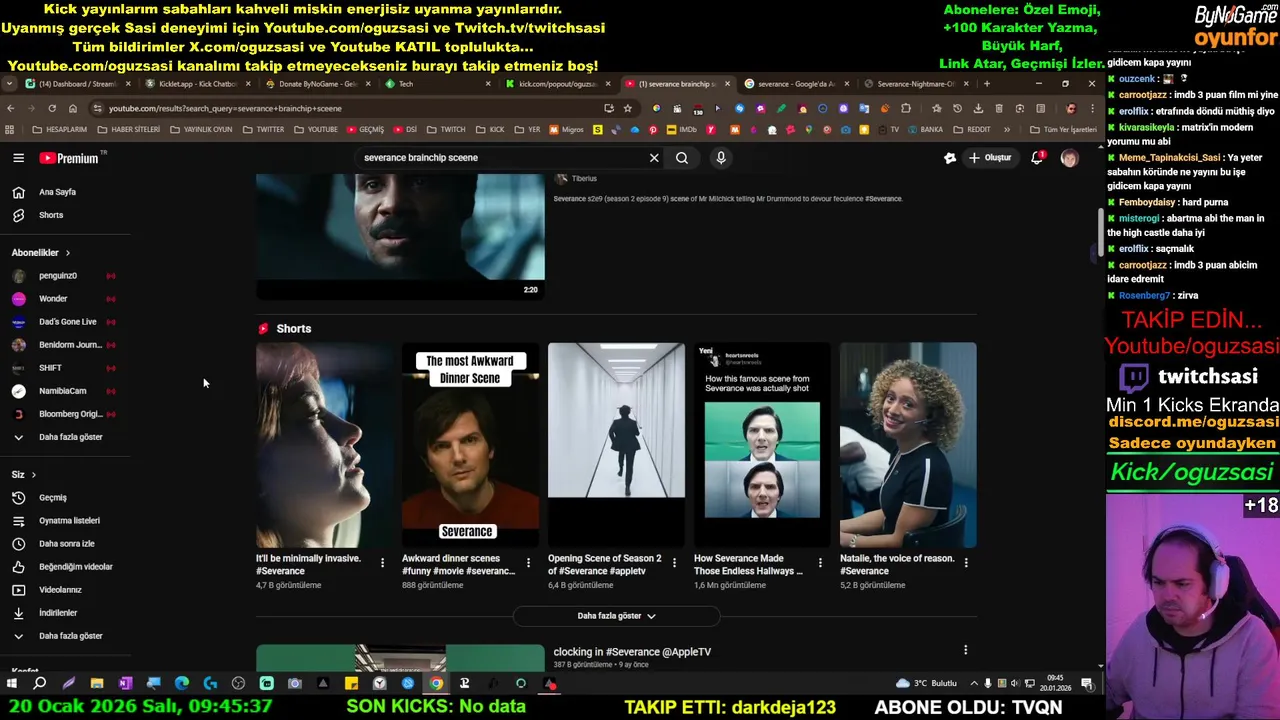Open options menu for 'Opening Scene of Season 2'
Screen dimensions: 1280x720
click(x=674, y=563)
